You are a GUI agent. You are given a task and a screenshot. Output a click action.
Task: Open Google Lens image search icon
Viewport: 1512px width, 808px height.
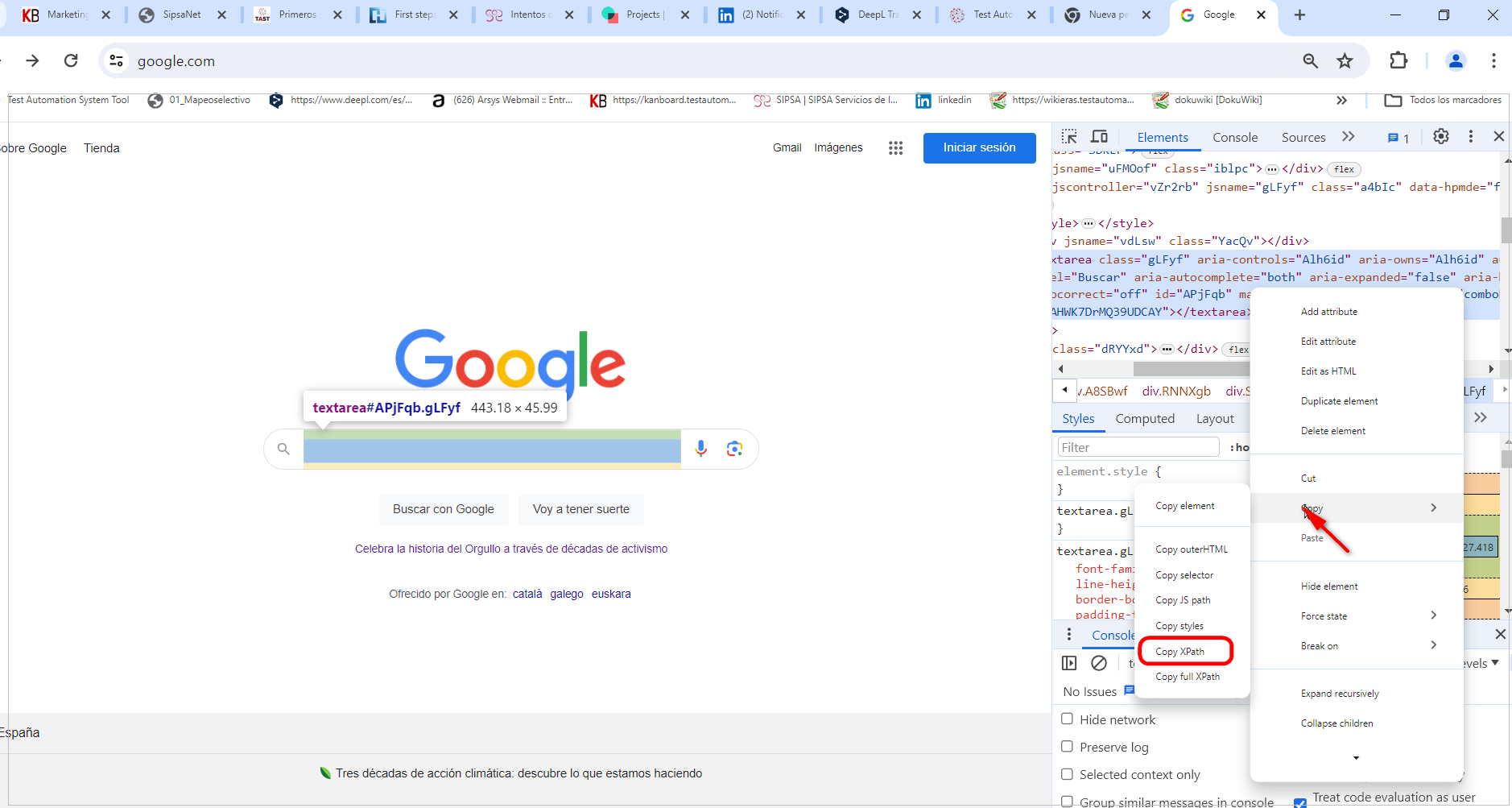[734, 449]
